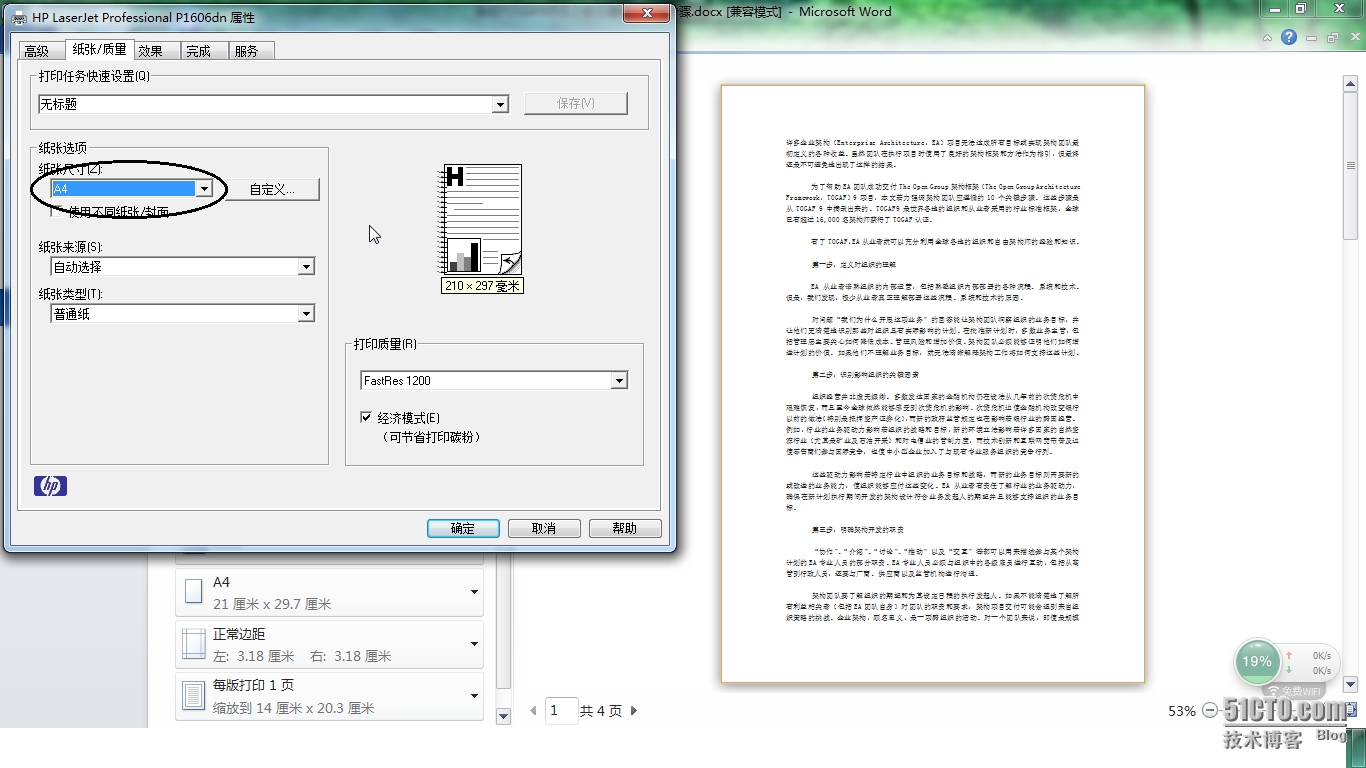Click scroll-down arrow of Word settings panel
This screenshot has width=1366, height=768.
point(503,715)
